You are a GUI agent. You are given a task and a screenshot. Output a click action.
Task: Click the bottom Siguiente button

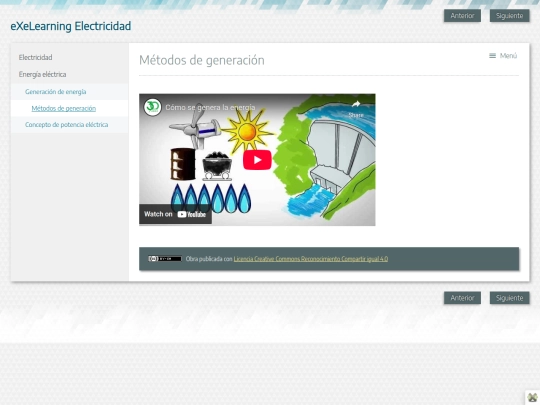(509, 298)
